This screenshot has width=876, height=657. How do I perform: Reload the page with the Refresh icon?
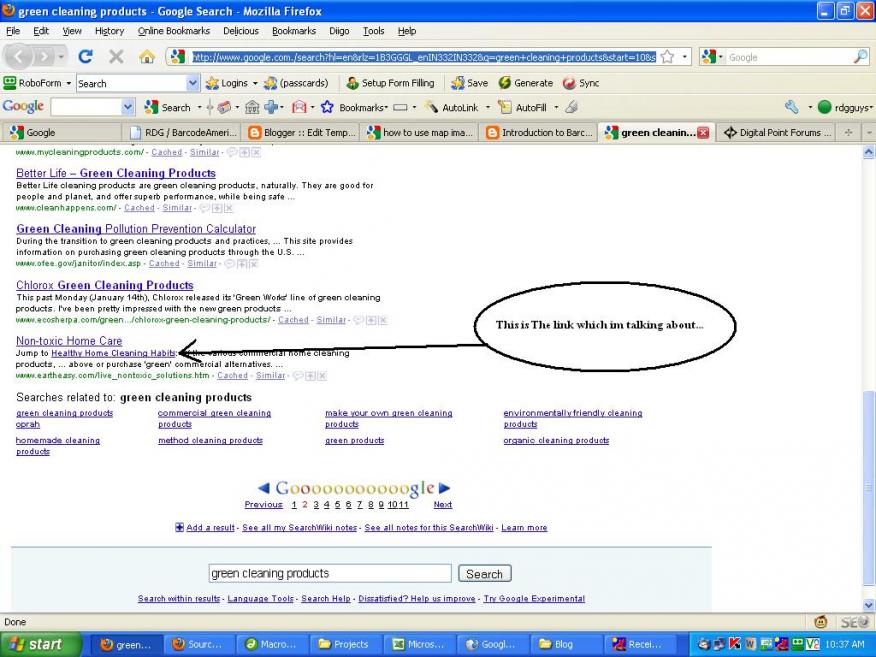[x=85, y=56]
